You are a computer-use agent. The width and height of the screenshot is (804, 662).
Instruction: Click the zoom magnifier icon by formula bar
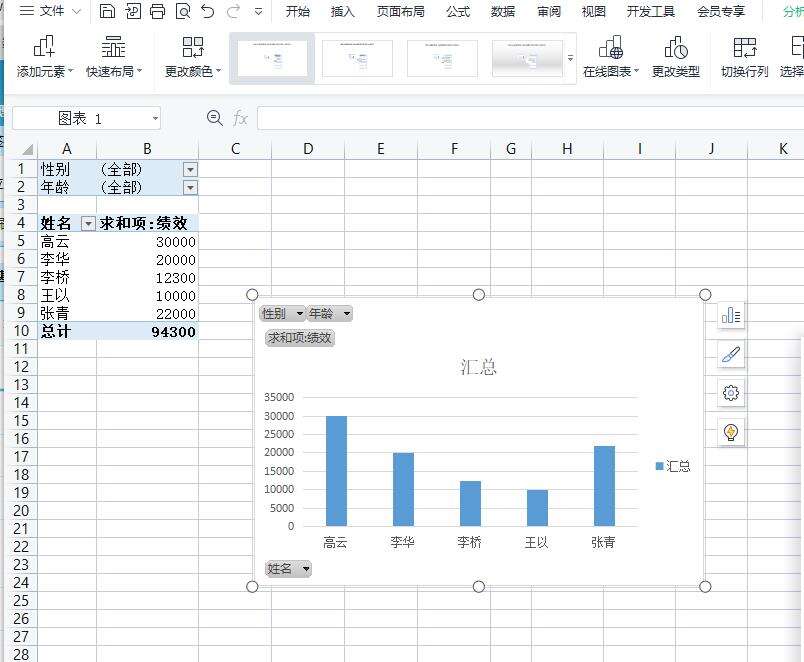[x=214, y=118]
